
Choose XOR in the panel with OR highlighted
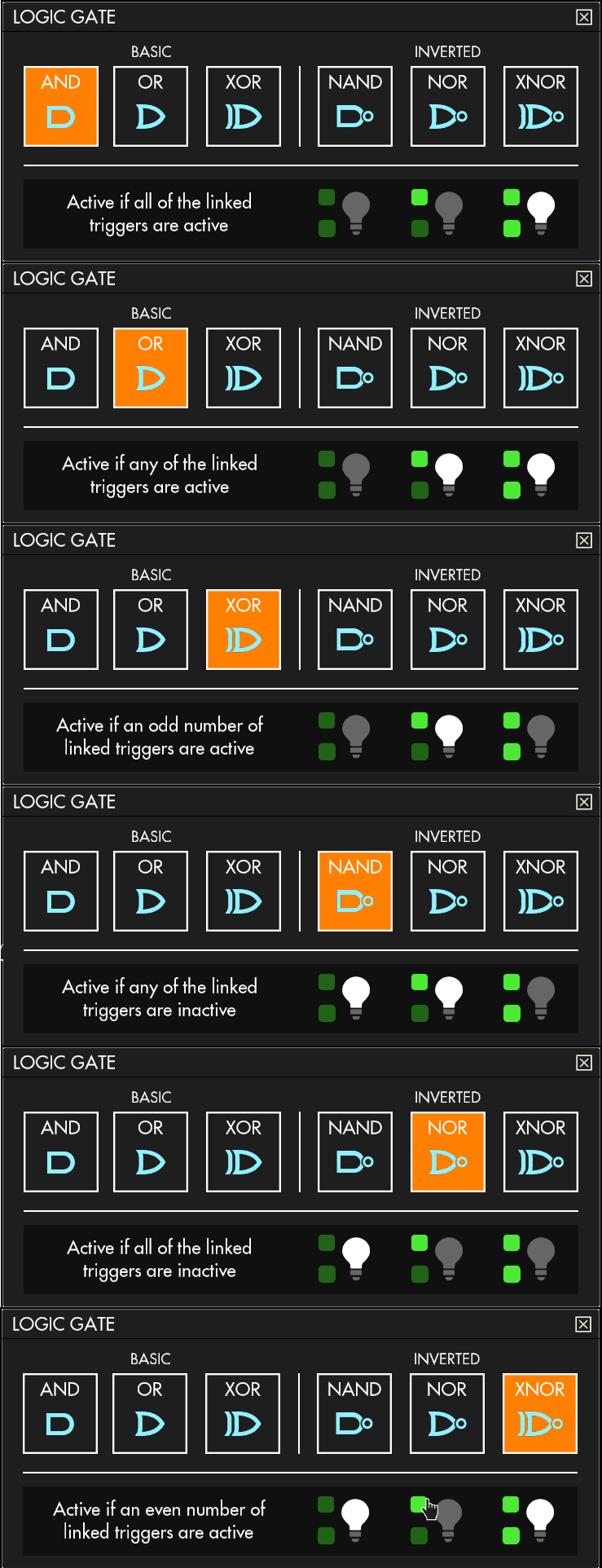tap(244, 368)
